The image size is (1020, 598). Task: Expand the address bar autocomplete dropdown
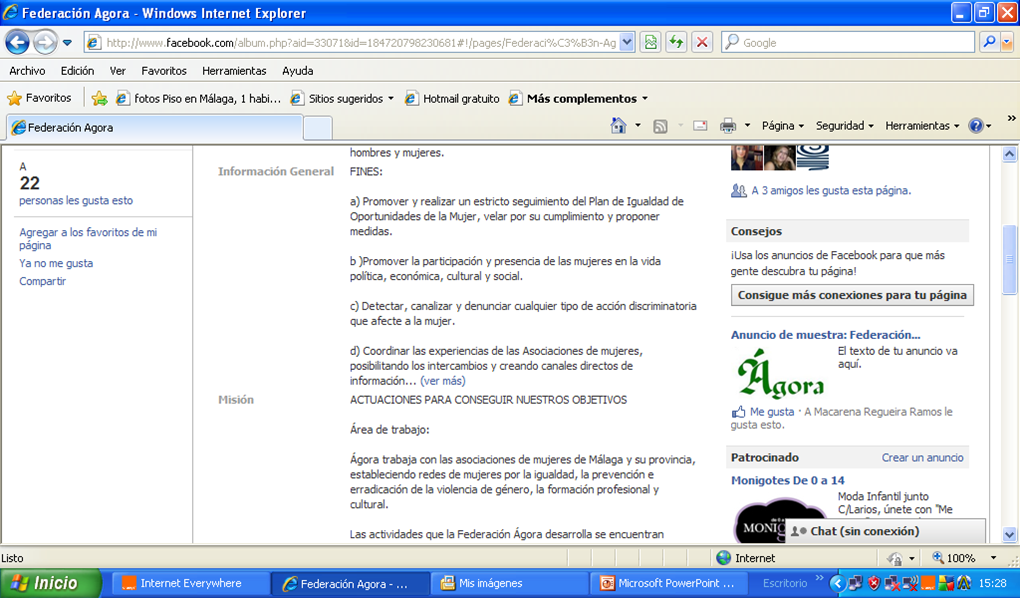(627, 43)
